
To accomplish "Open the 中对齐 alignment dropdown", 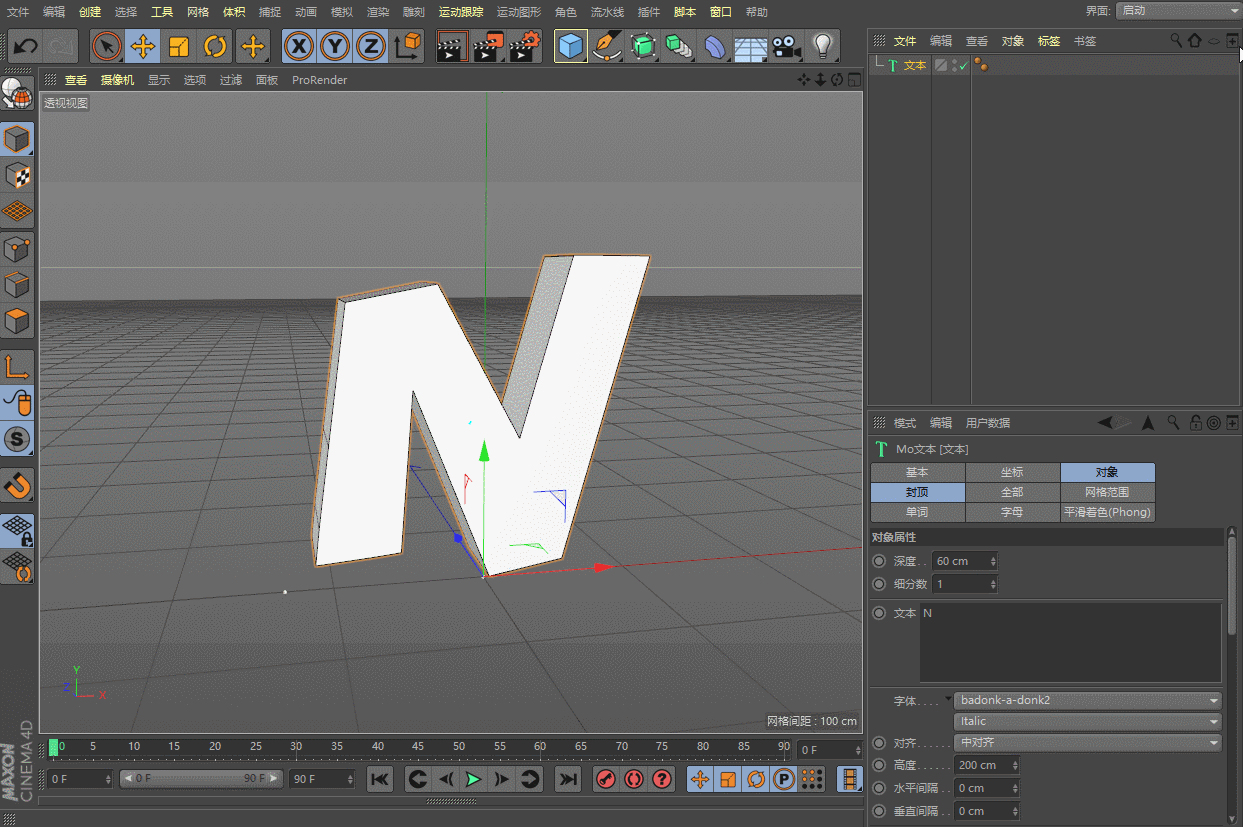I will [x=1087, y=743].
